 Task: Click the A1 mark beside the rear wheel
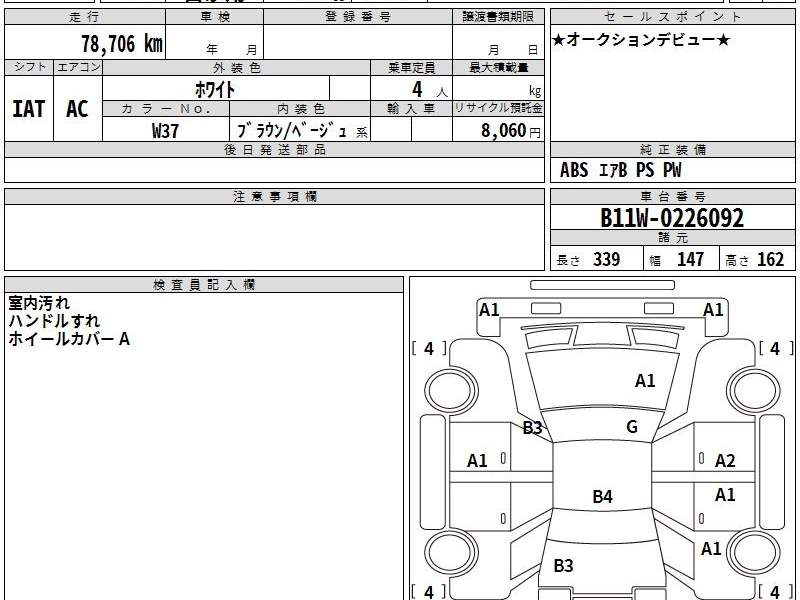coord(711,549)
